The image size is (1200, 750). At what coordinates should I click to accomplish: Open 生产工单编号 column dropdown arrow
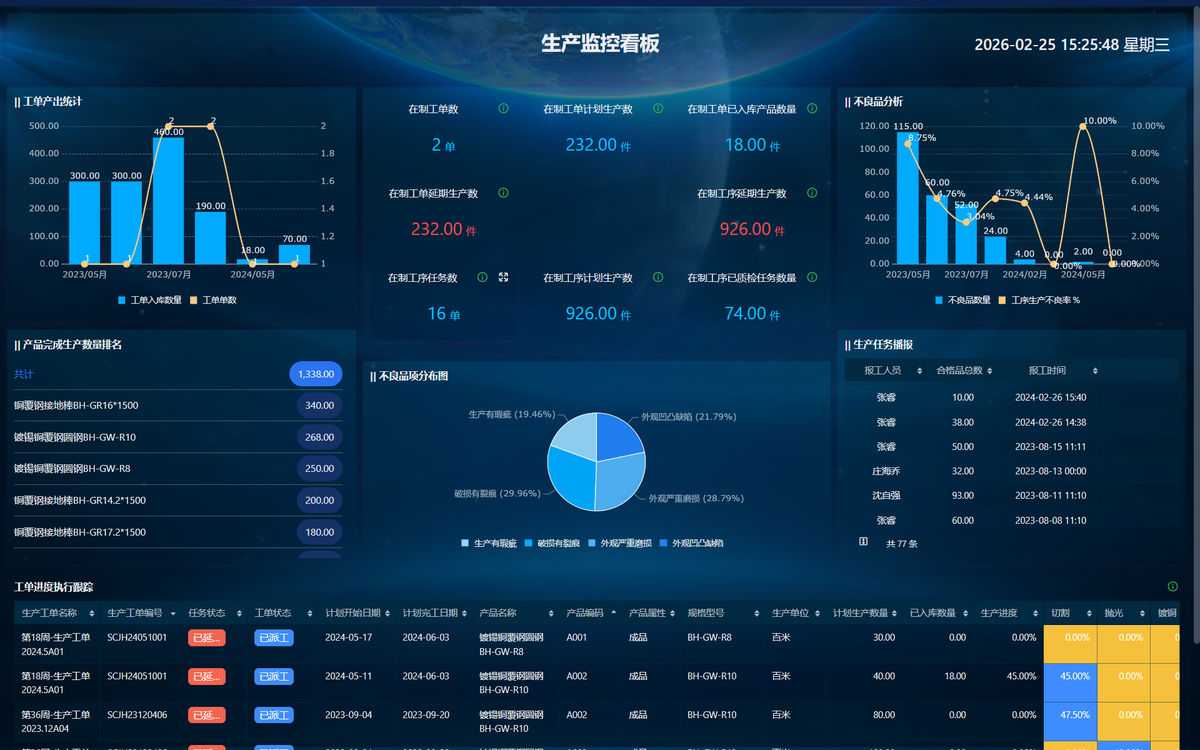point(174,613)
